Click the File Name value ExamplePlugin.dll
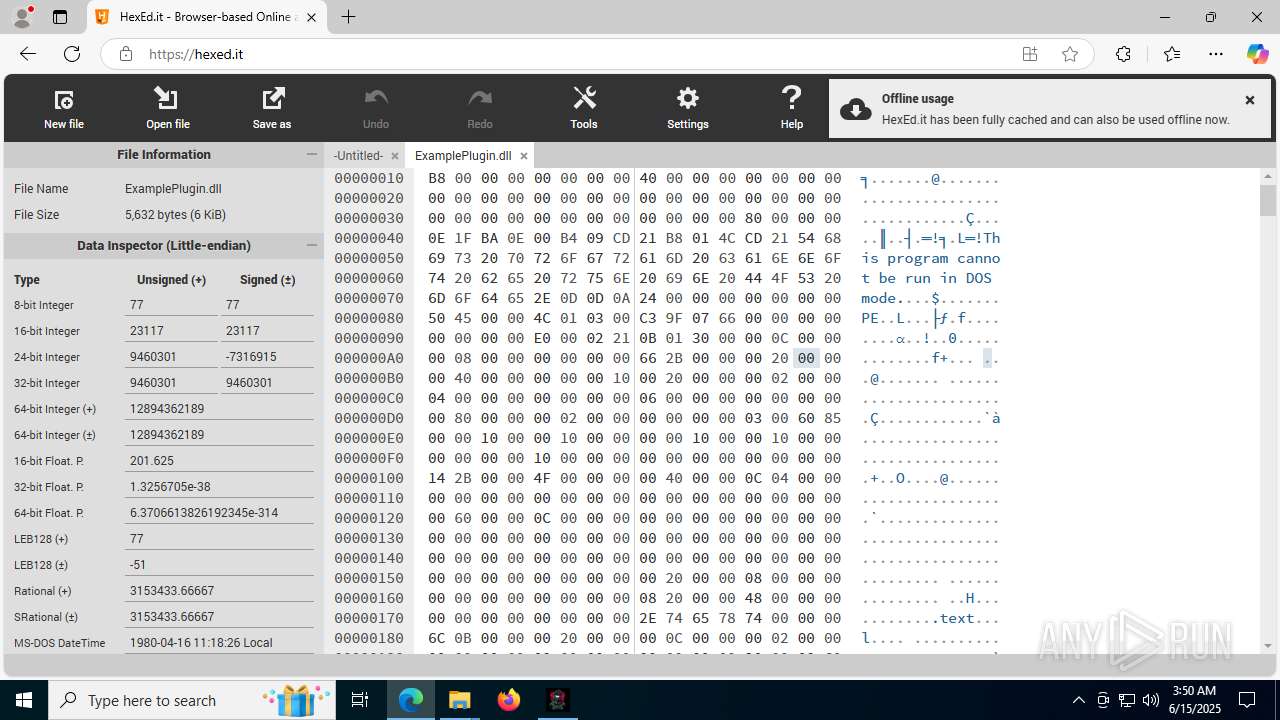 click(173, 189)
